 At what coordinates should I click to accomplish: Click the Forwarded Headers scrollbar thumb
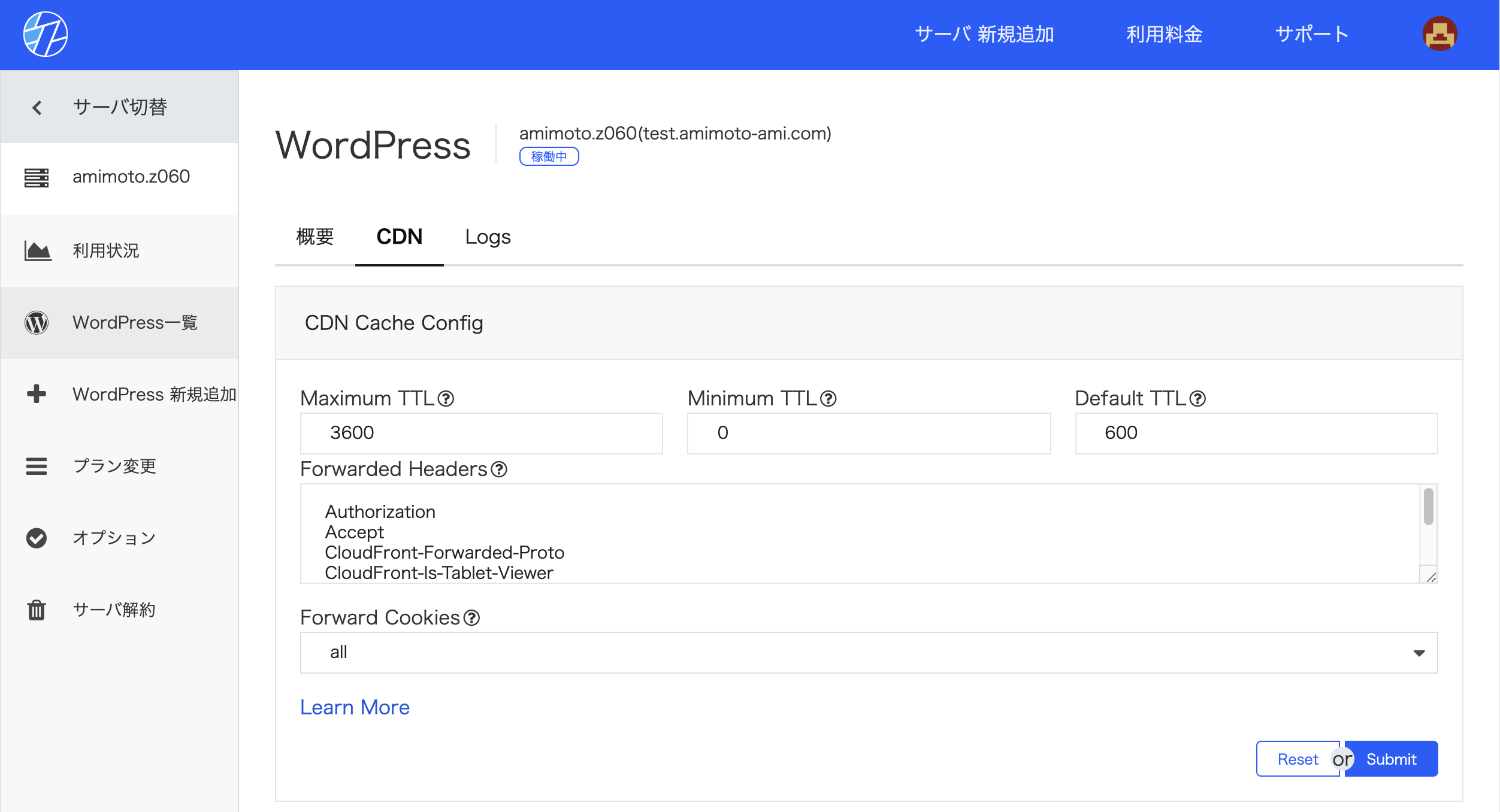point(1429,507)
